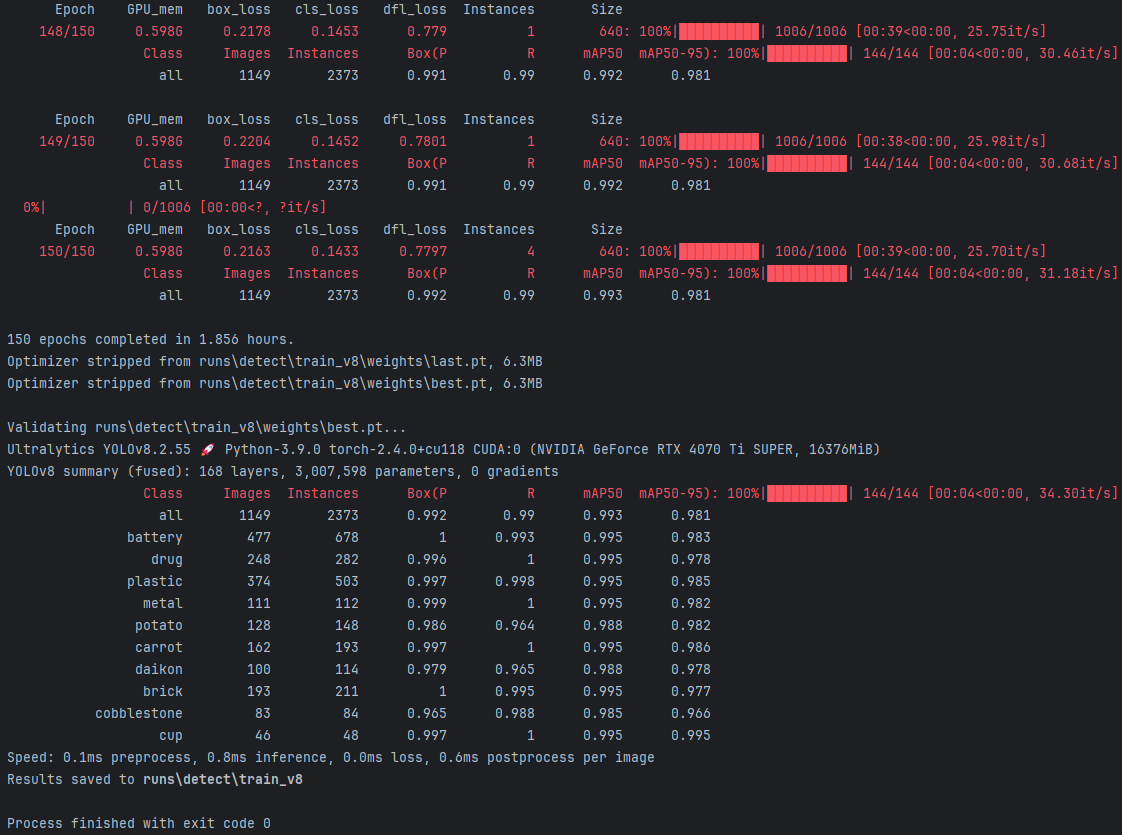
Task: Click the 'carrot' class row label
Action: click(x=159, y=648)
